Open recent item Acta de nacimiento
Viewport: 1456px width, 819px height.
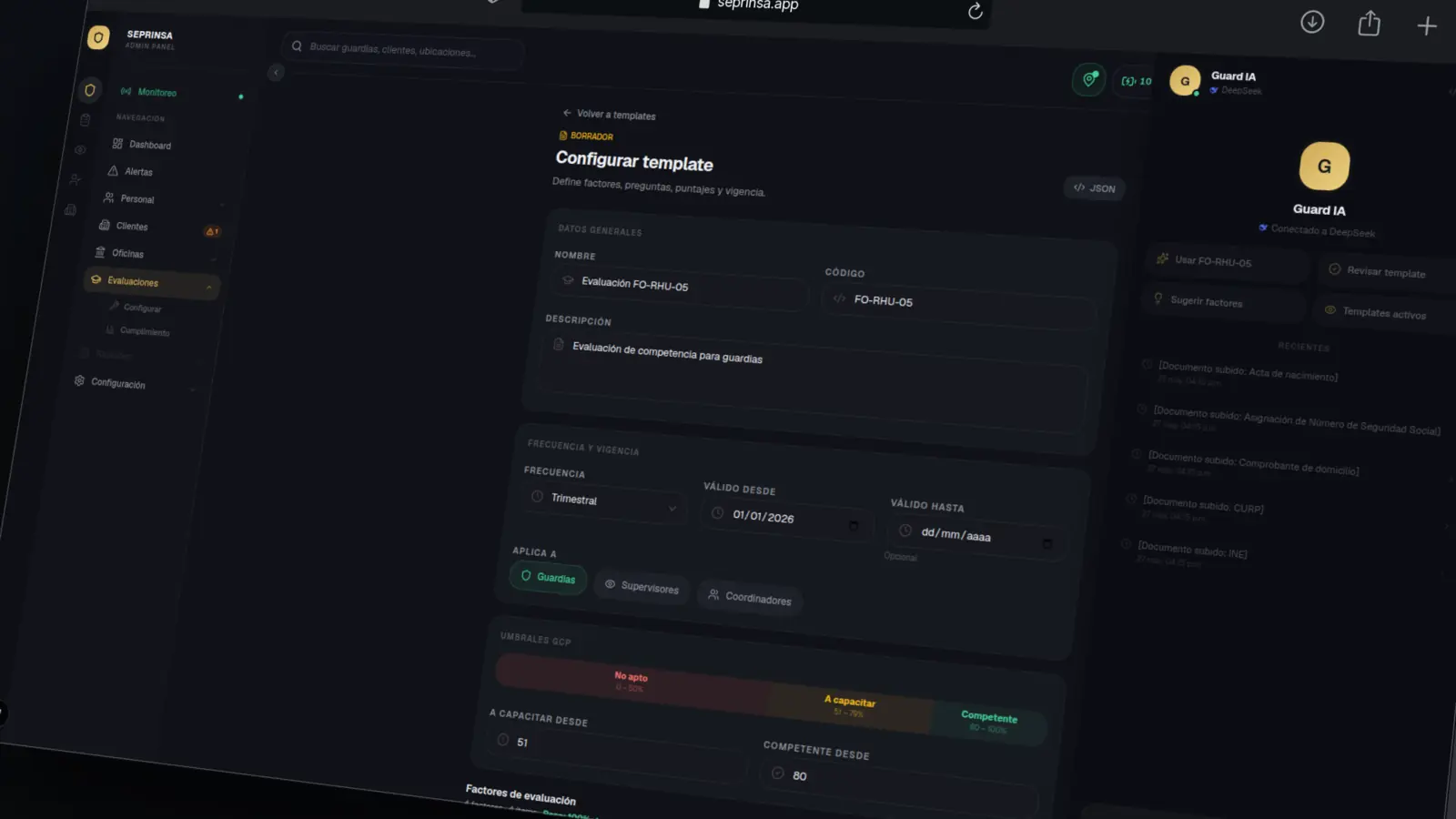1247,373
